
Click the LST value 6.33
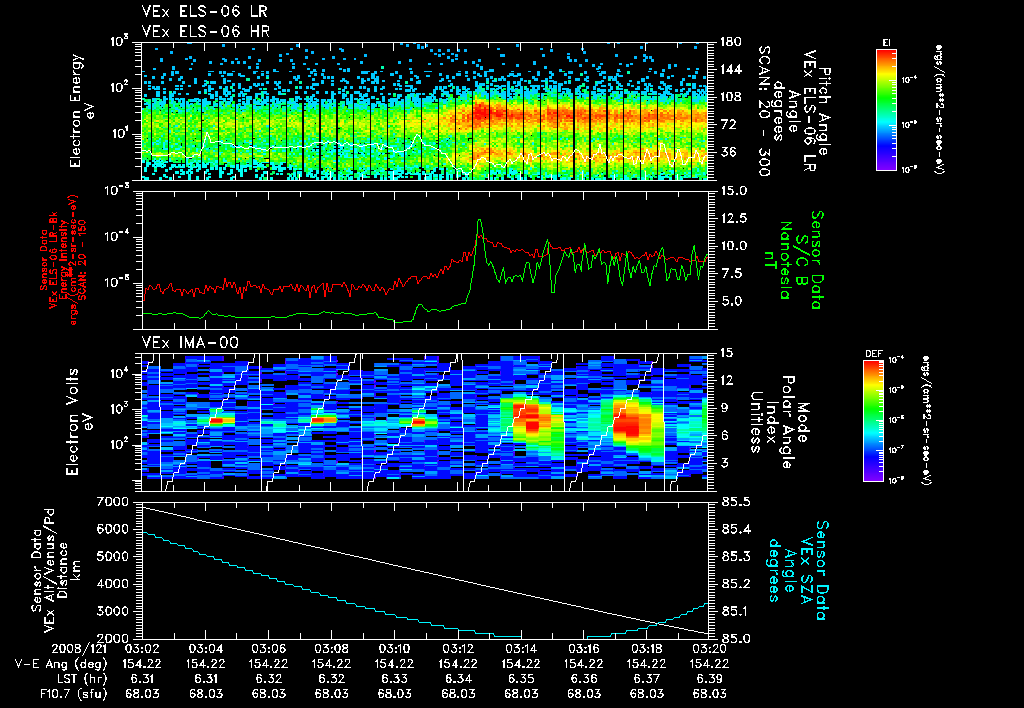[x=394, y=679]
